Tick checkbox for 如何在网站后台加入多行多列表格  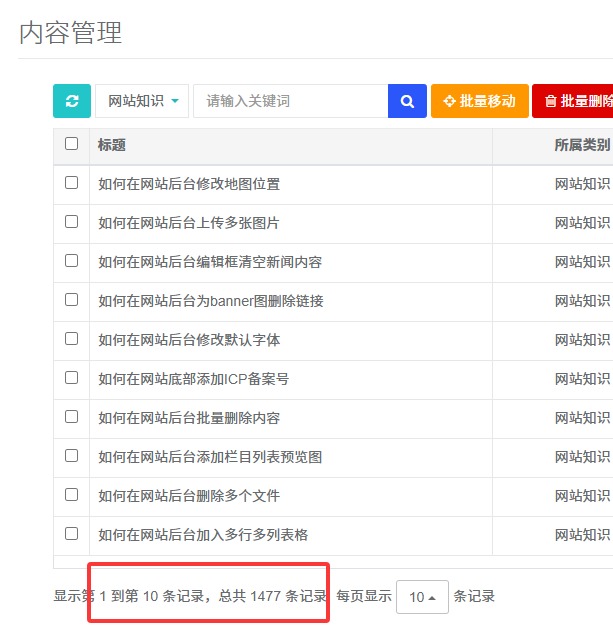click(71, 534)
